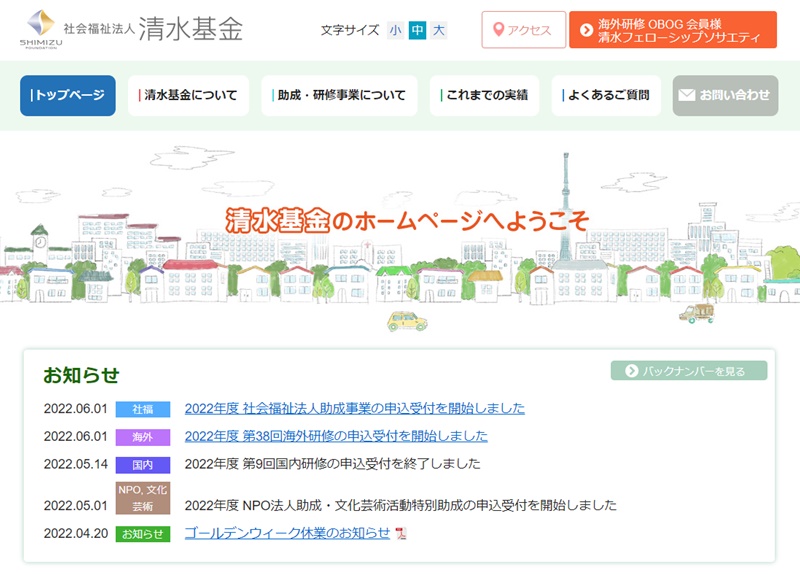
Task: Click the アクセス button
Action: click(x=523, y=30)
